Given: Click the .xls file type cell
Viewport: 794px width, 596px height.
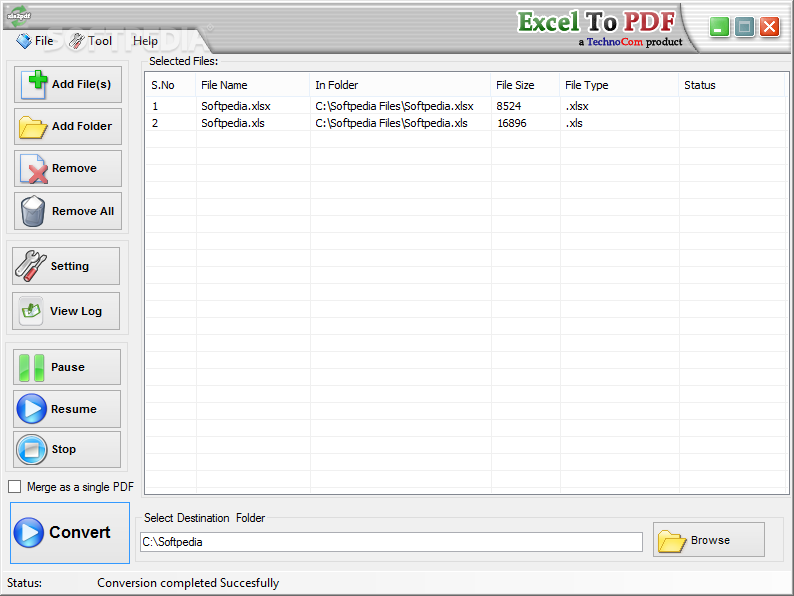Looking at the screenshot, I should click(x=574, y=123).
